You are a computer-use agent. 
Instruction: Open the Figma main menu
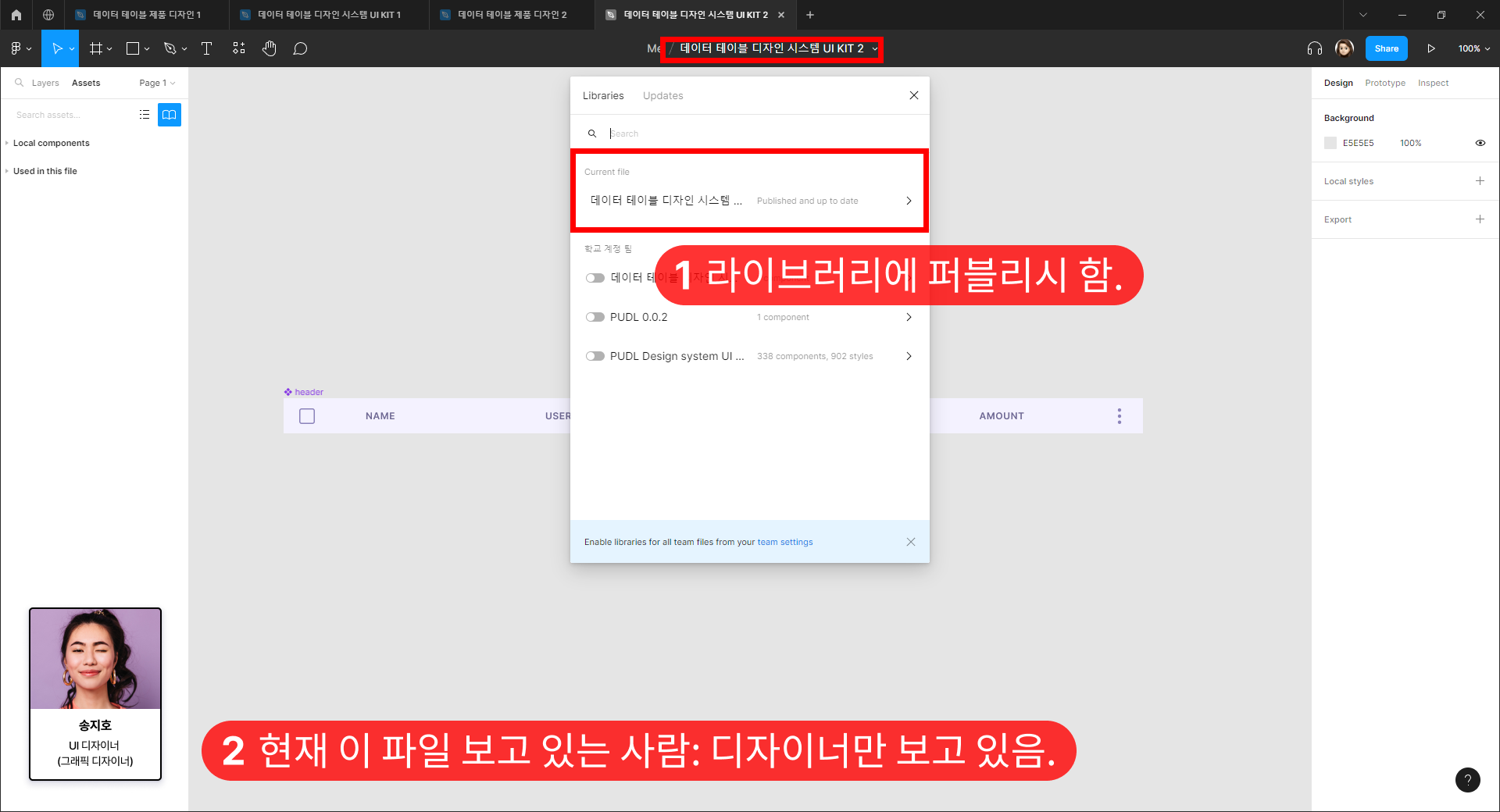click(x=20, y=48)
